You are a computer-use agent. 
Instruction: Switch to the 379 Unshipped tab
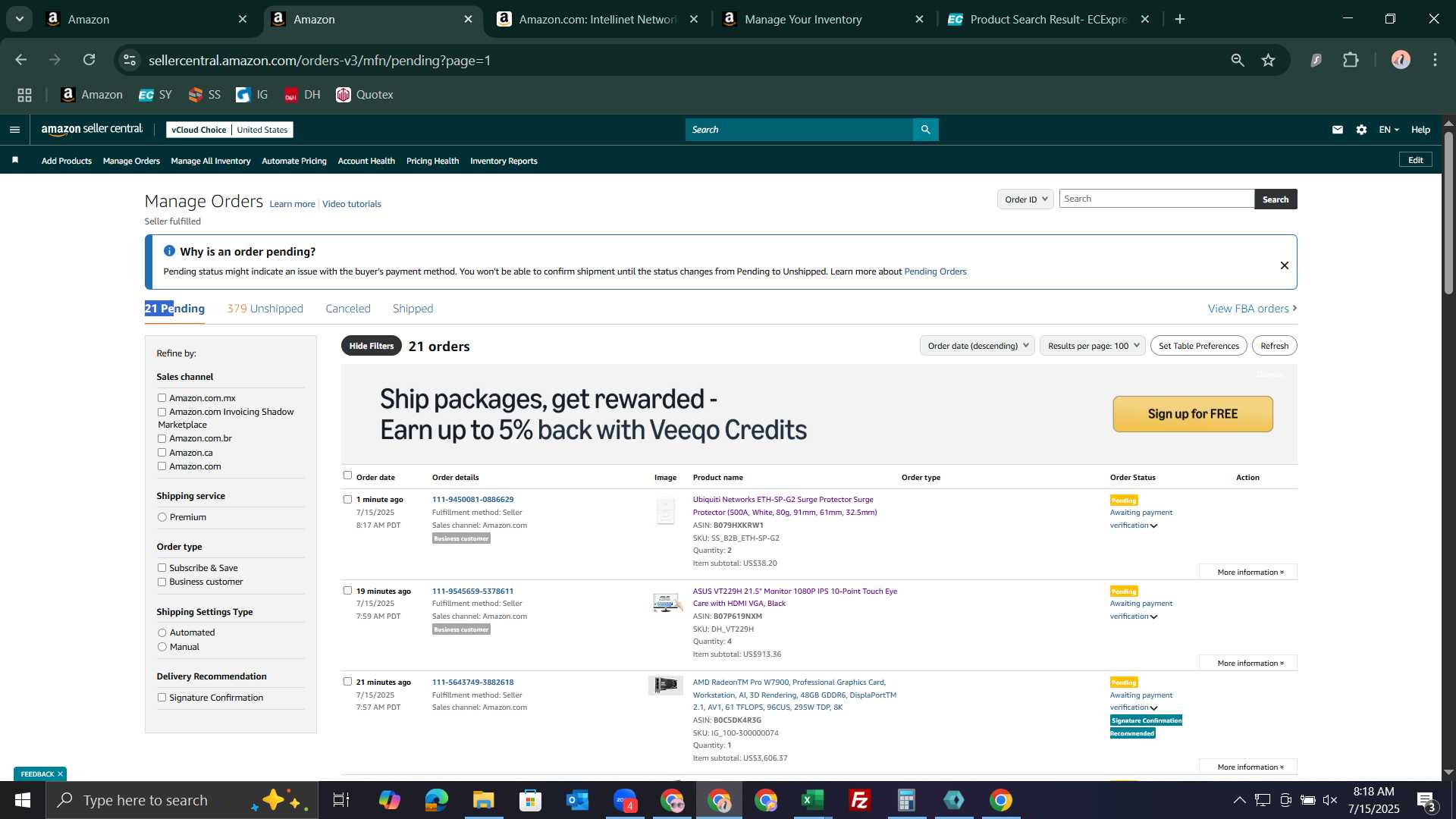[x=265, y=309]
